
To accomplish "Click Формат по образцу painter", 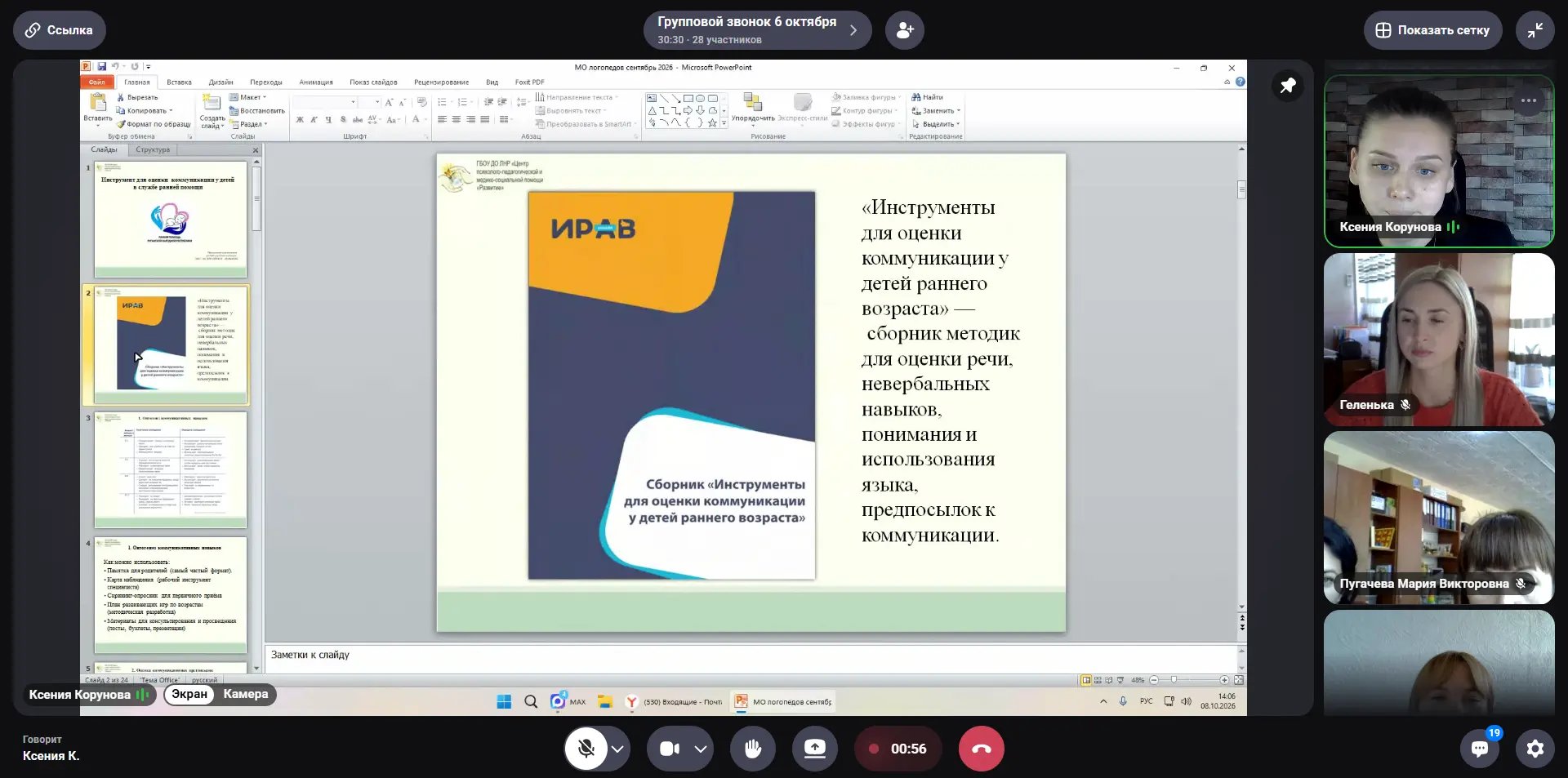I will [x=153, y=124].
